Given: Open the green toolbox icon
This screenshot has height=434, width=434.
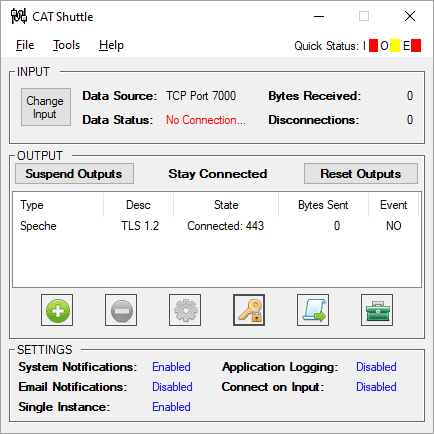Looking at the screenshot, I should (377, 310).
